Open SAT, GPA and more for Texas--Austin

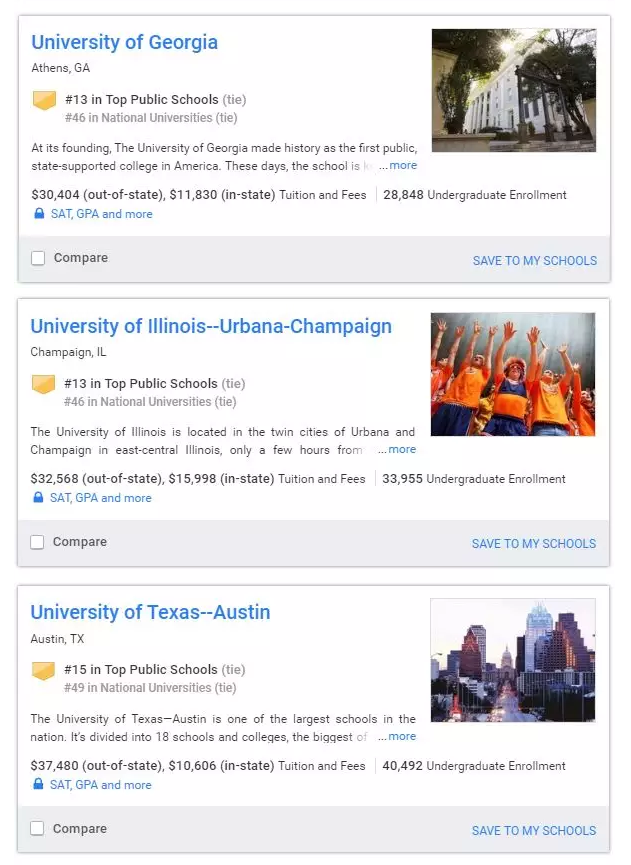pos(100,784)
